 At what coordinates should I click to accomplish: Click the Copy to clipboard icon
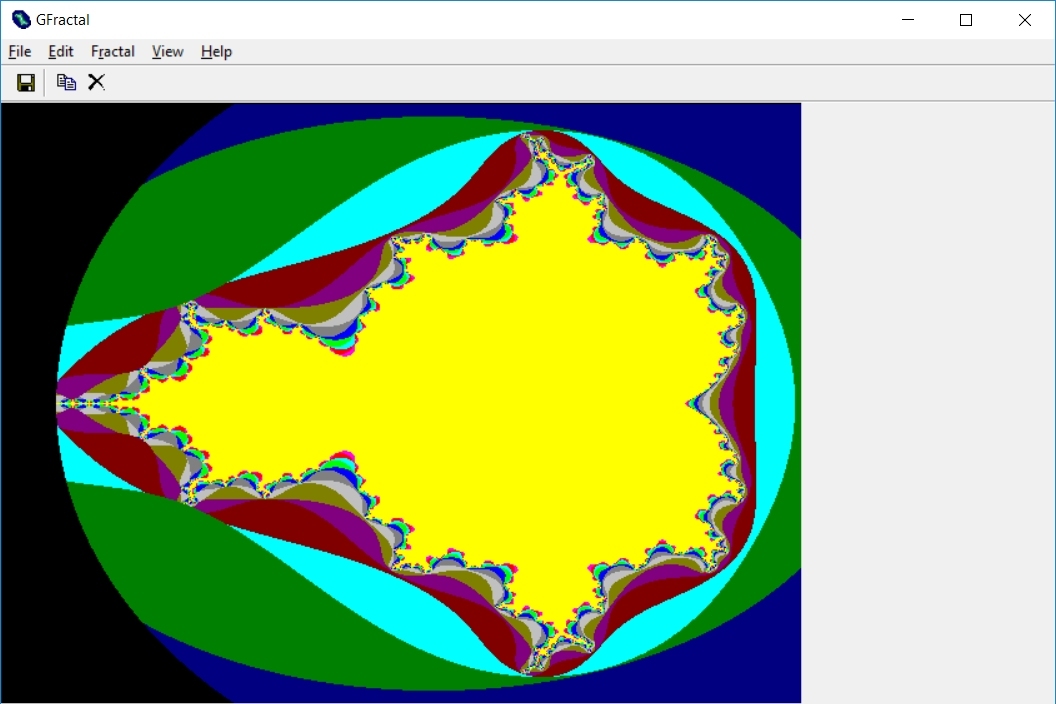point(66,82)
